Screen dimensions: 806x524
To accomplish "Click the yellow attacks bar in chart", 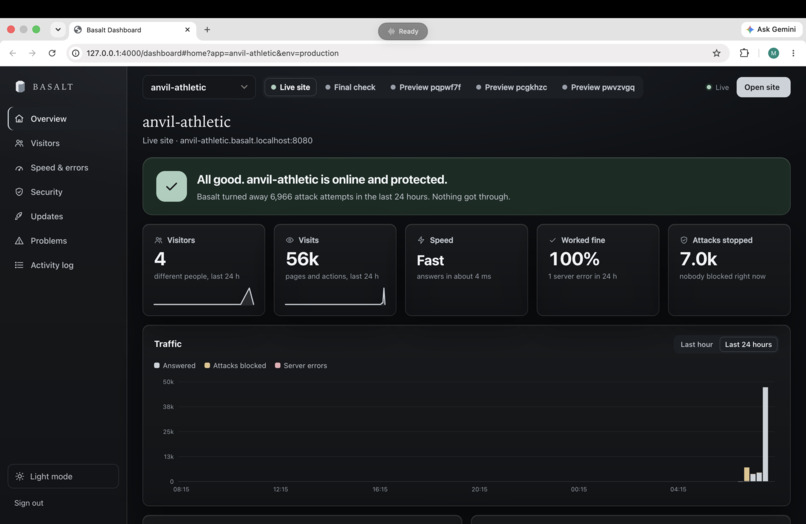I will [747, 474].
